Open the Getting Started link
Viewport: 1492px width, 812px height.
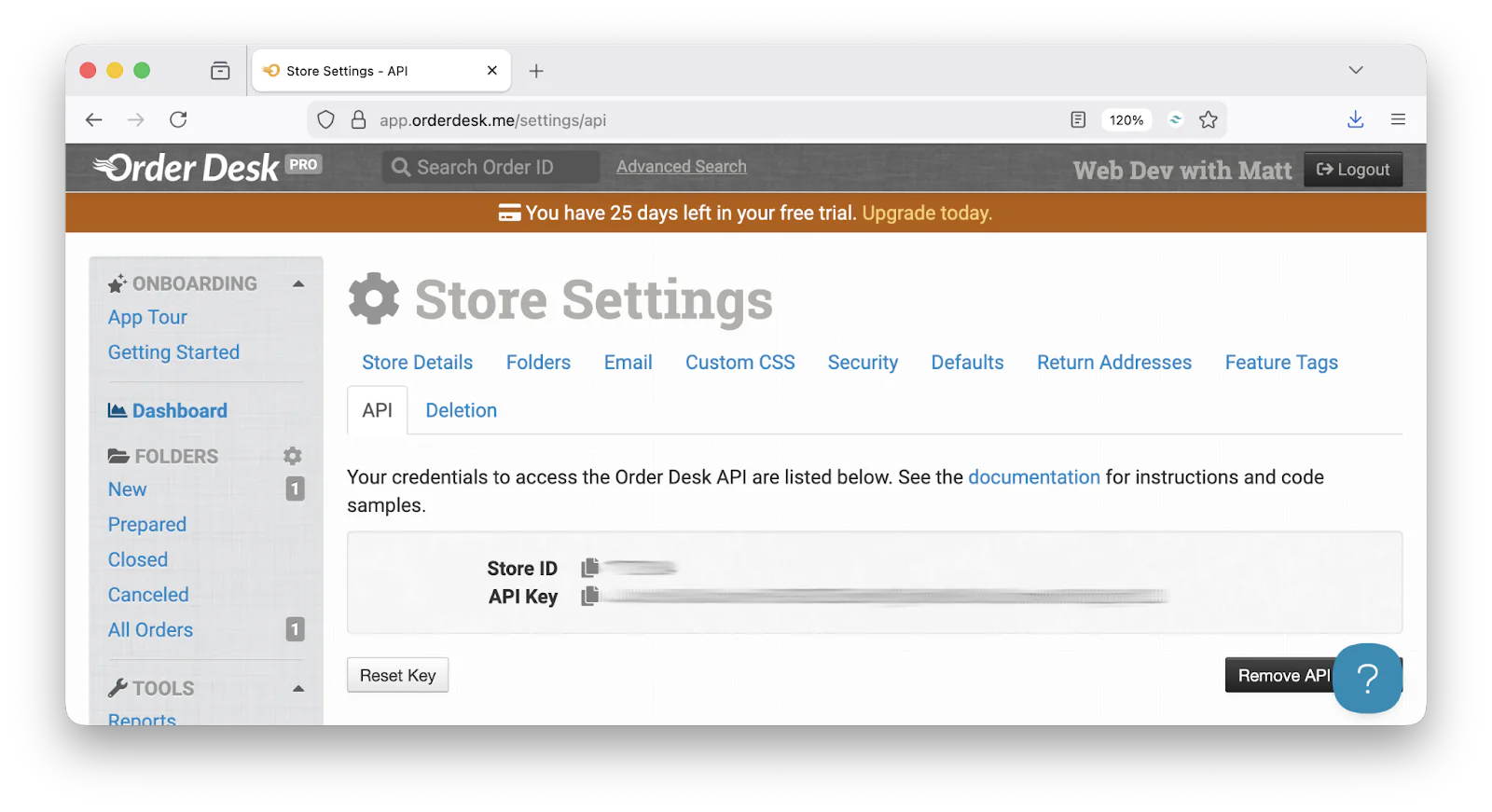click(173, 352)
